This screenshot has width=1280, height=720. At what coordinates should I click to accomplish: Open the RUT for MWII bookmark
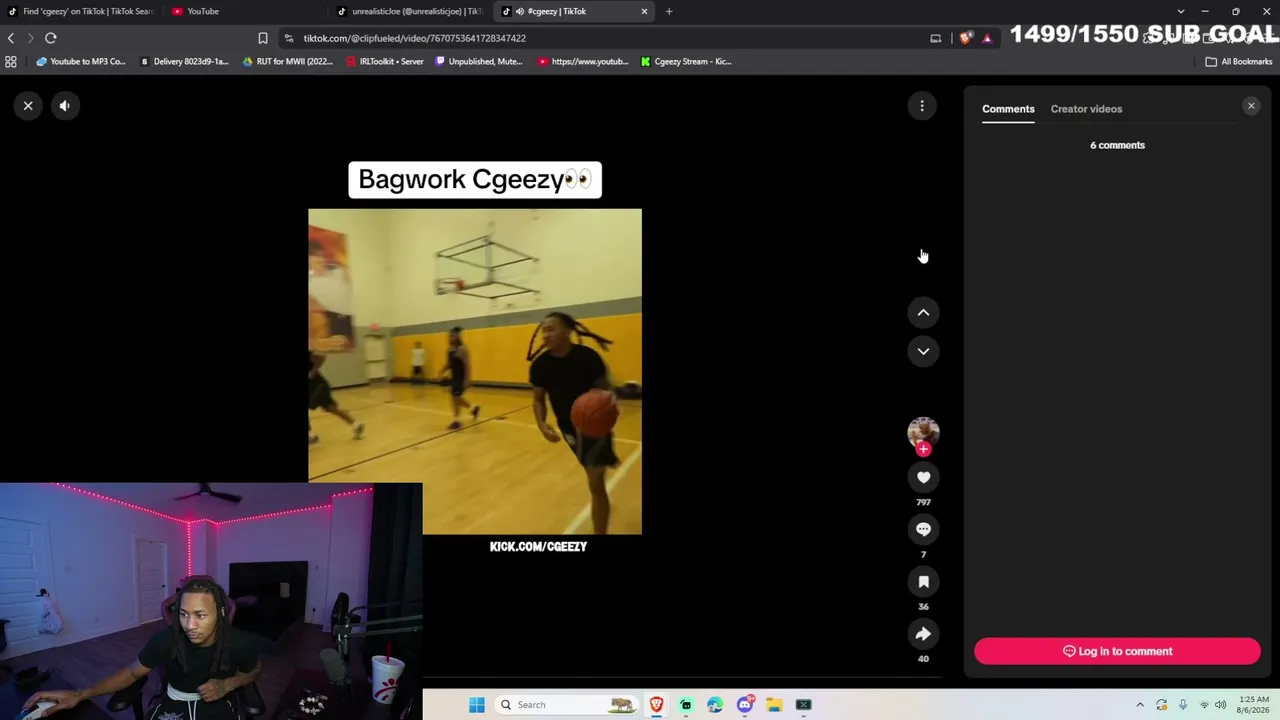tap(287, 61)
